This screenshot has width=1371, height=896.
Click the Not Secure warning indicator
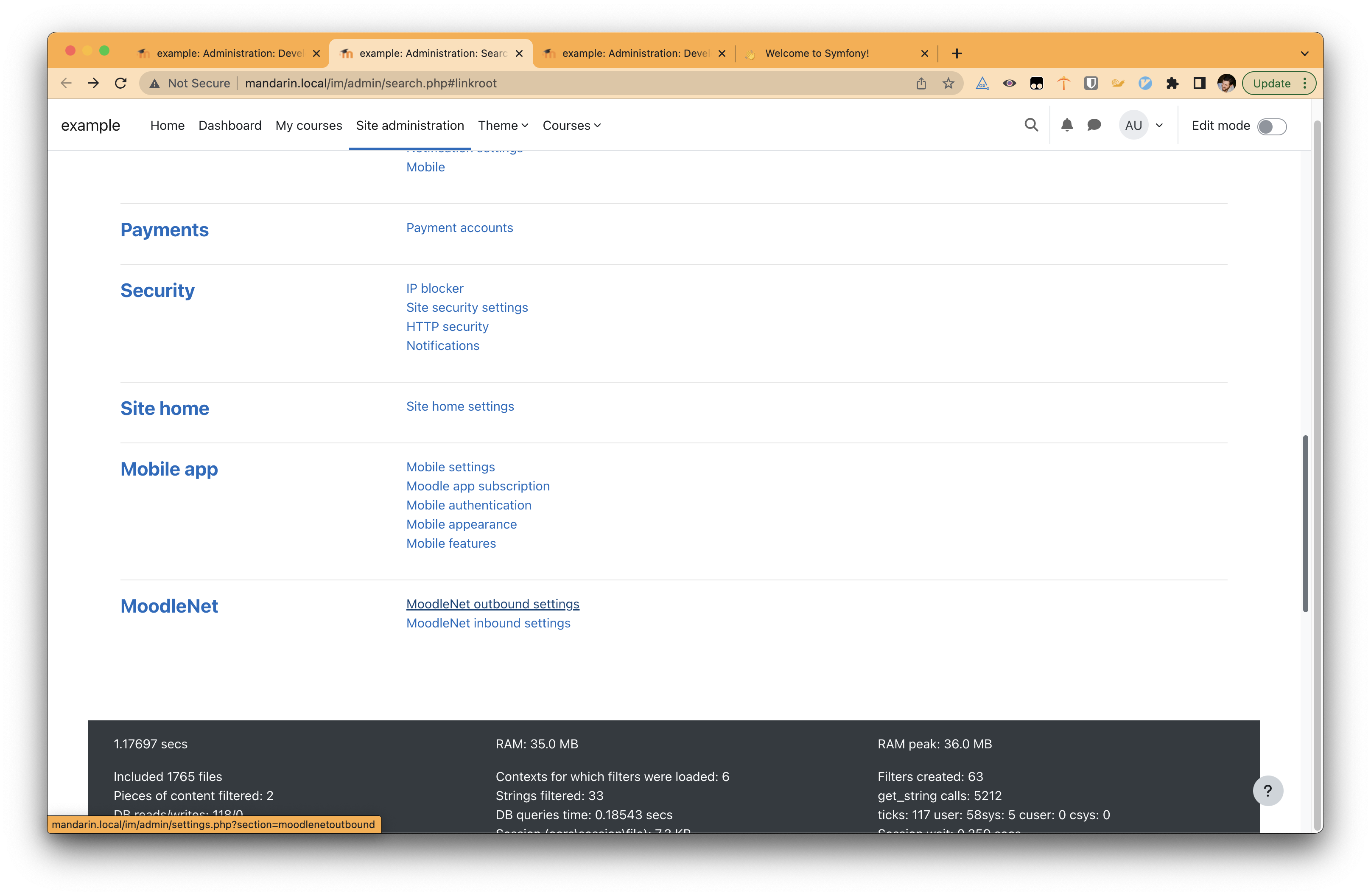point(190,83)
